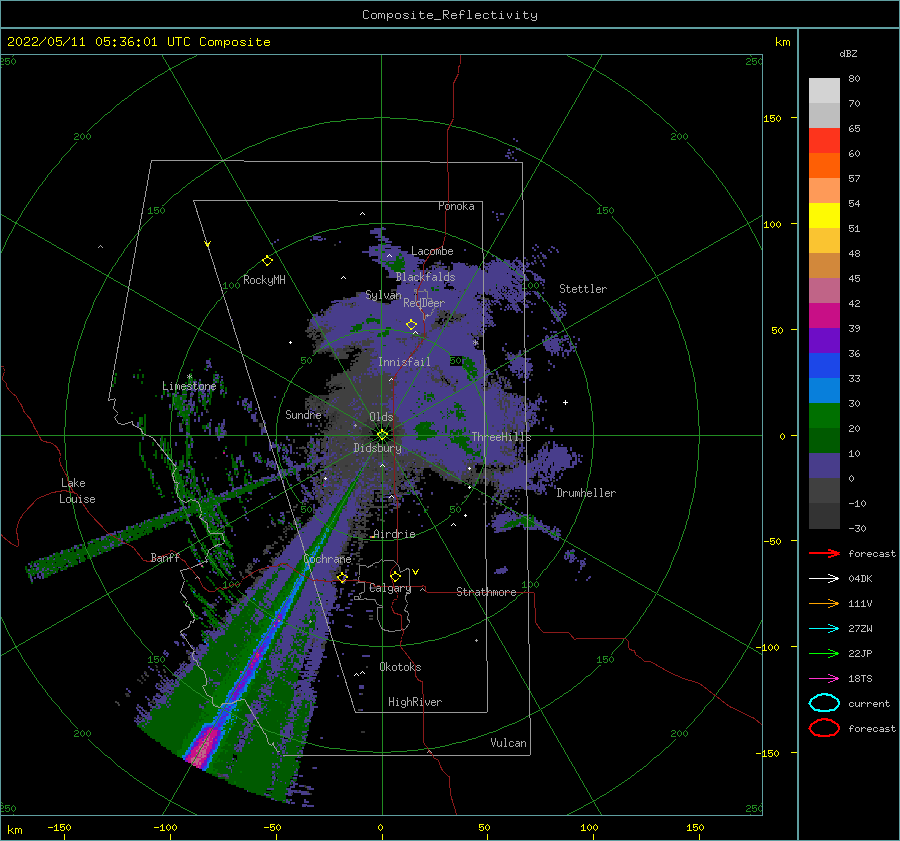Screen dimensions: 900x841
Task: Click the Strathmore town label
Action: coord(486,592)
